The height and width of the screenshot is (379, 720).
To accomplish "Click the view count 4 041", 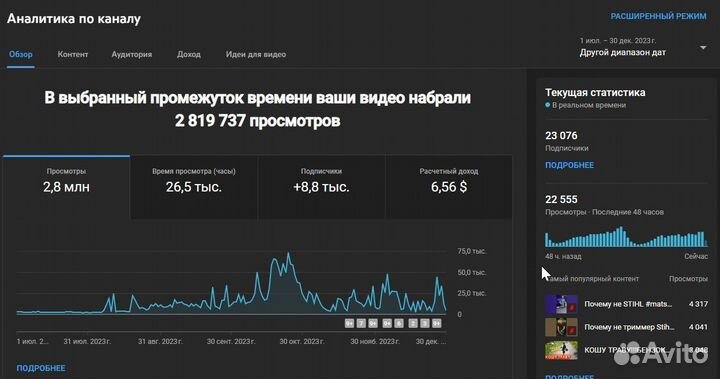I will click(x=698, y=327).
